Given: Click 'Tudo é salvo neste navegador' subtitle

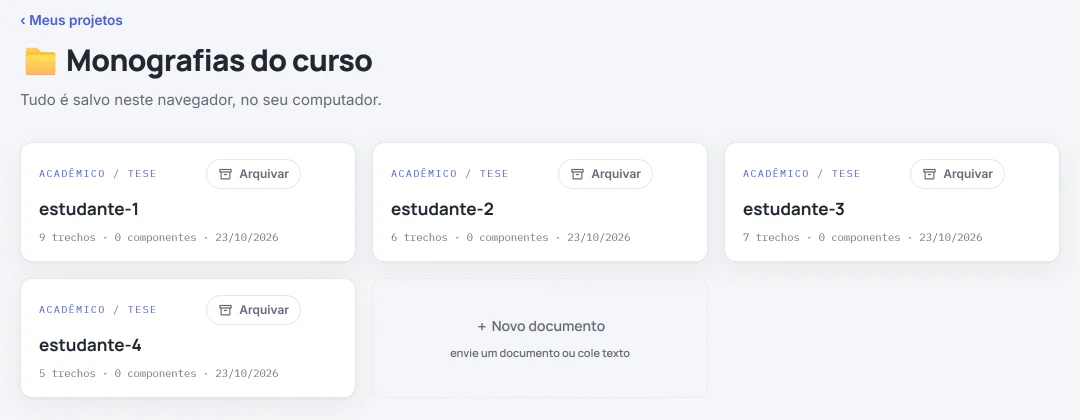Looking at the screenshot, I should pos(201,101).
